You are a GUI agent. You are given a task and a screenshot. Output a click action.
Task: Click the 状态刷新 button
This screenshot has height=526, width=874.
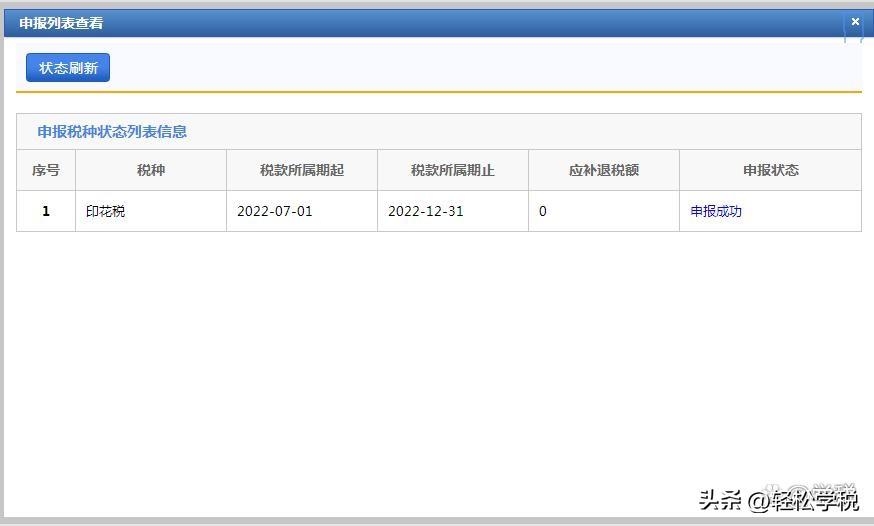[68, 68]
